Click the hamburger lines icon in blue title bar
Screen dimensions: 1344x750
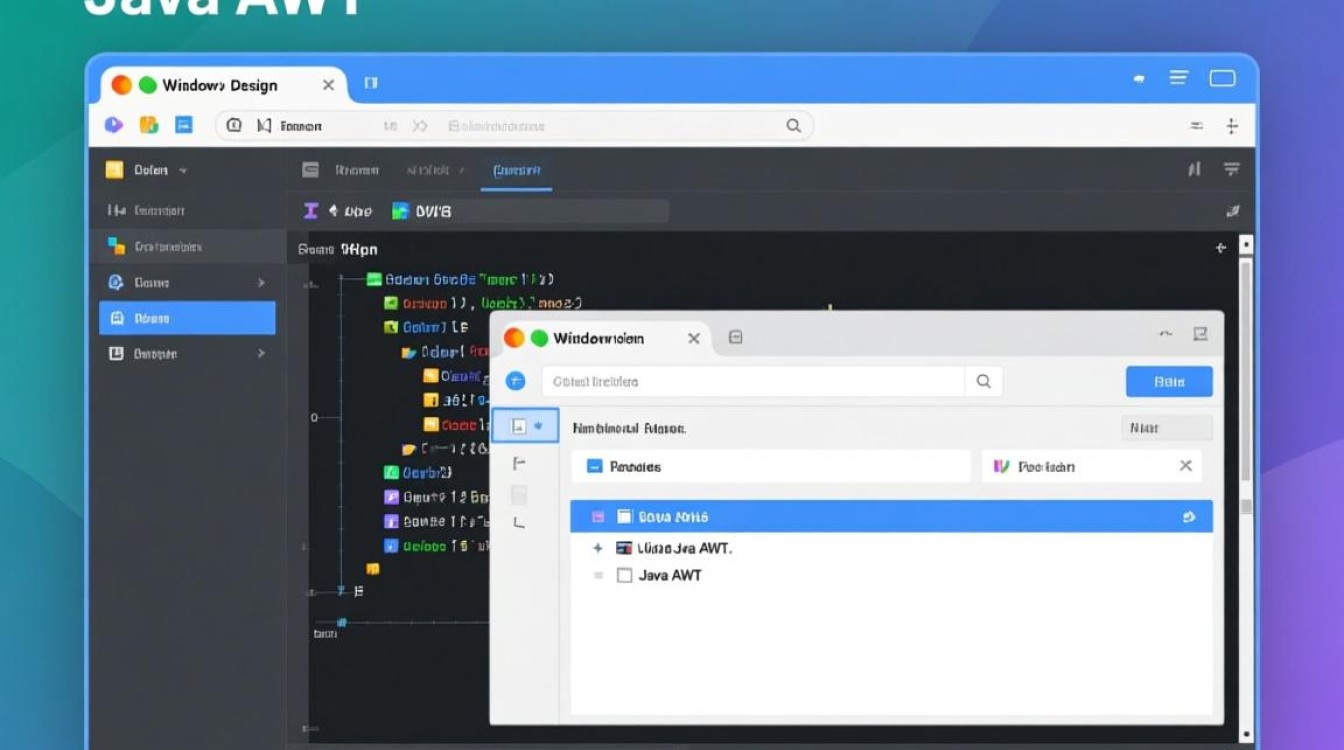(1179, 78)
